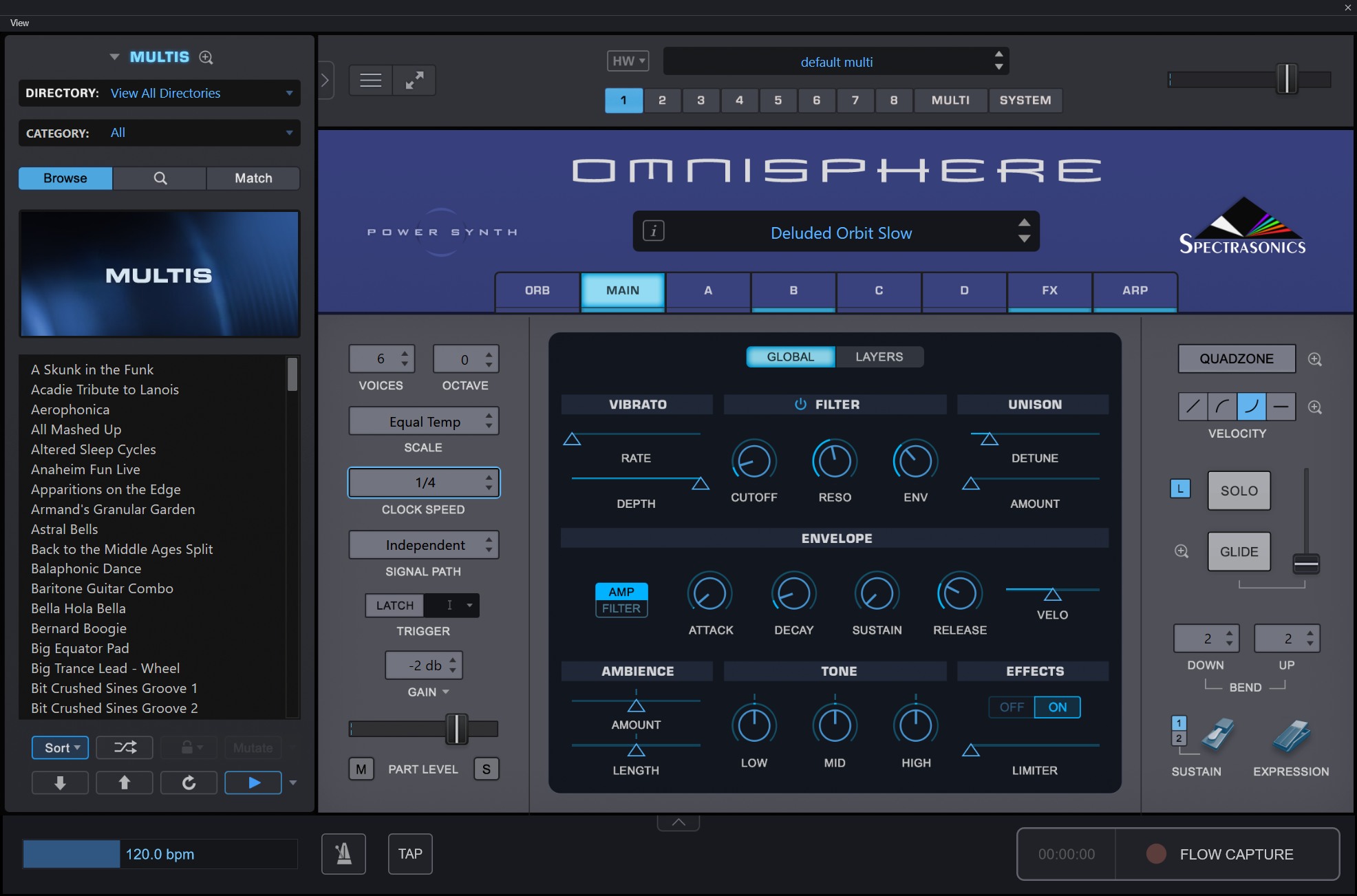The height and width of the screenshot is (896, 1357).
Task: Toggle the metronome icon
Action: (x=343, y=854)
